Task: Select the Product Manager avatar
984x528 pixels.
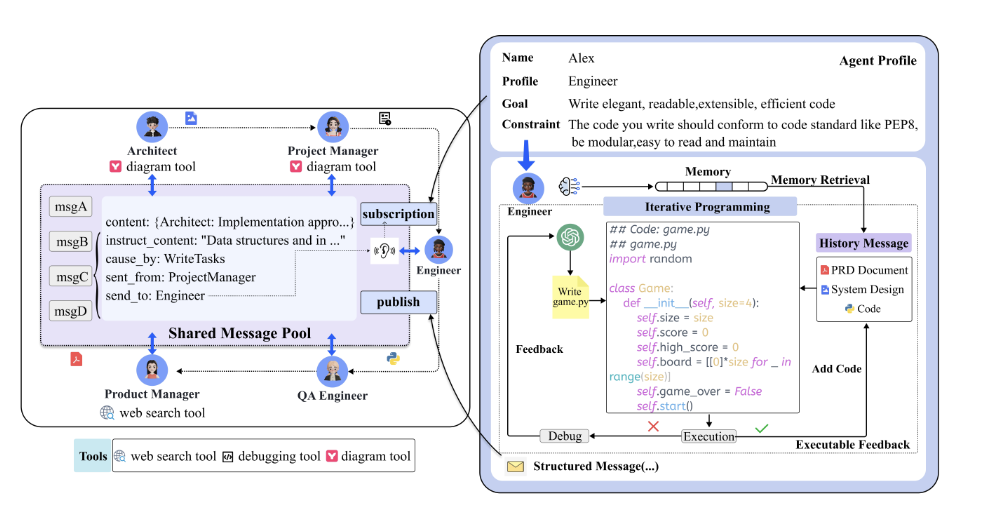Action: [x=152, y=370]
